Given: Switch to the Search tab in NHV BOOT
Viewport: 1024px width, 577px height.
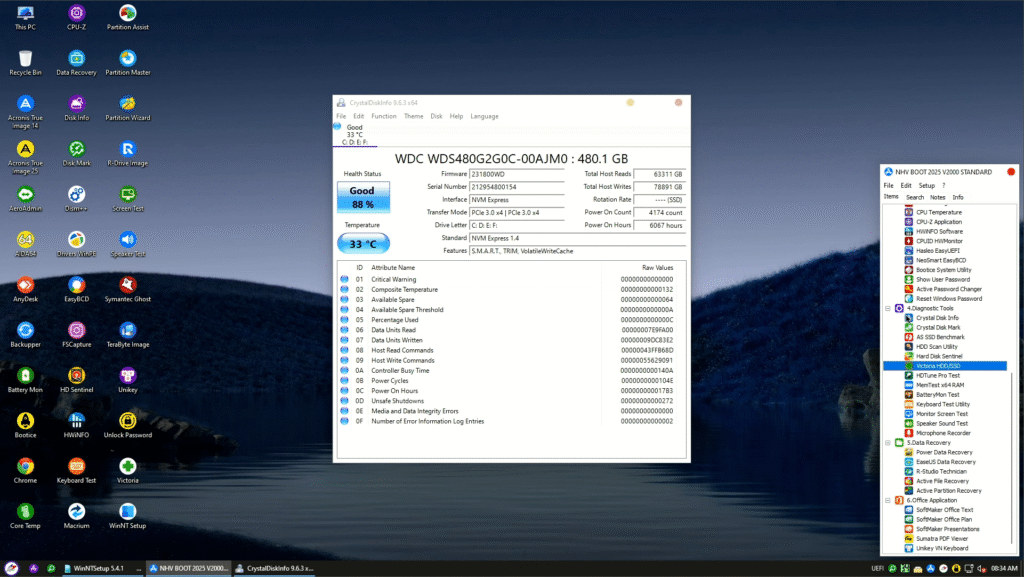Looking at the screenshot, I should tap(914, 197).
